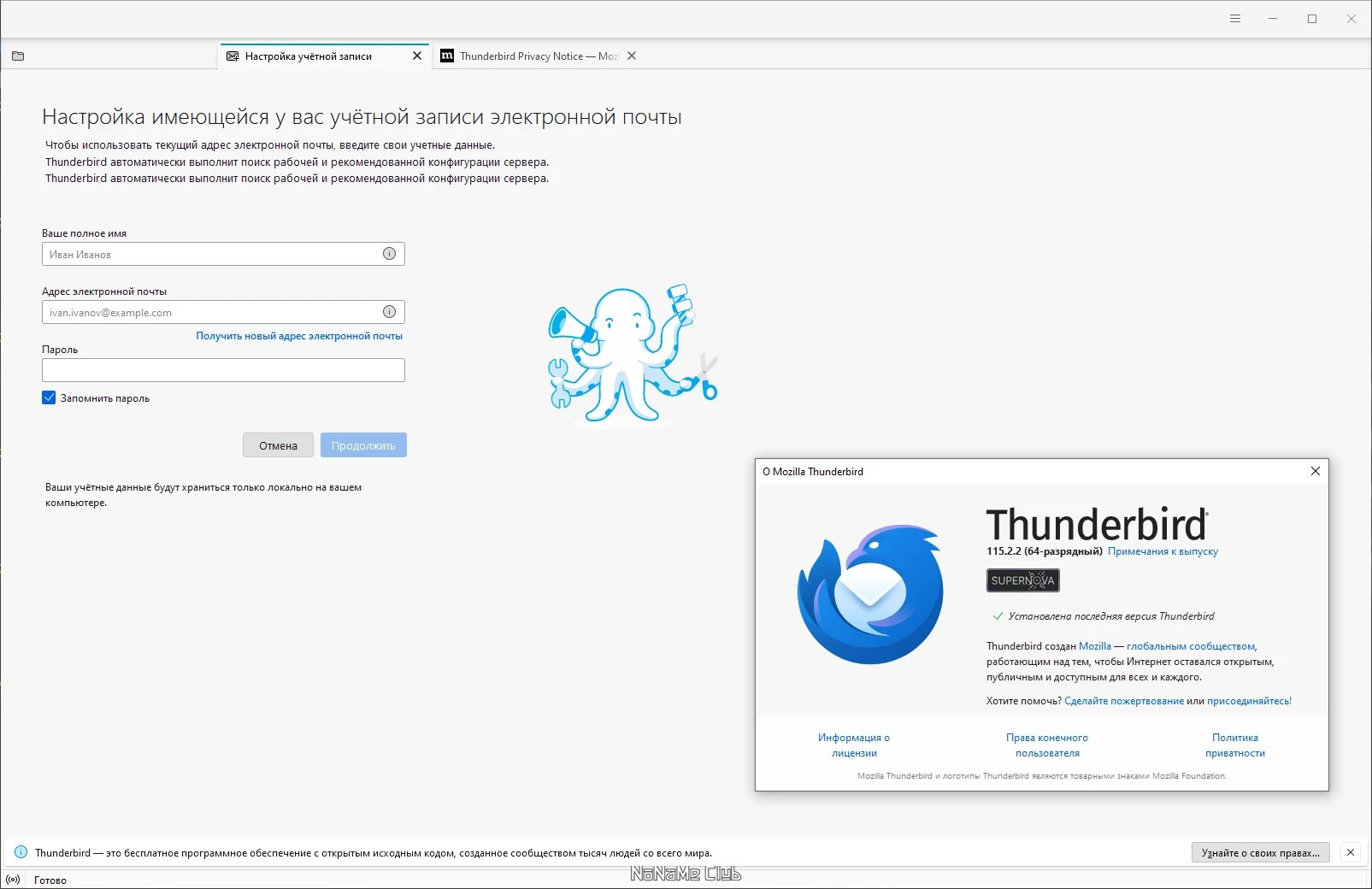The image size is (1372, 889).
Task: Open the Mozilla link in About dialog
Action: (x=1095, y=646)
